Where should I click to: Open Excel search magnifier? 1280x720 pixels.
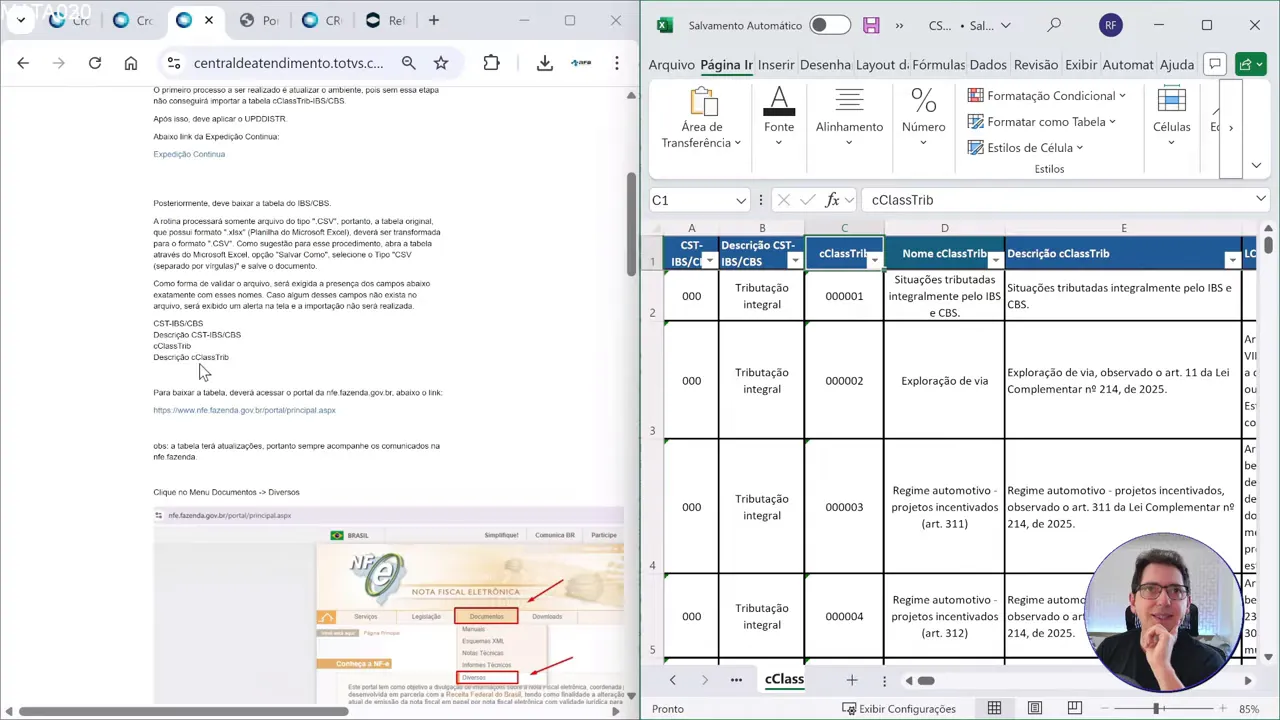point(1054,25)
